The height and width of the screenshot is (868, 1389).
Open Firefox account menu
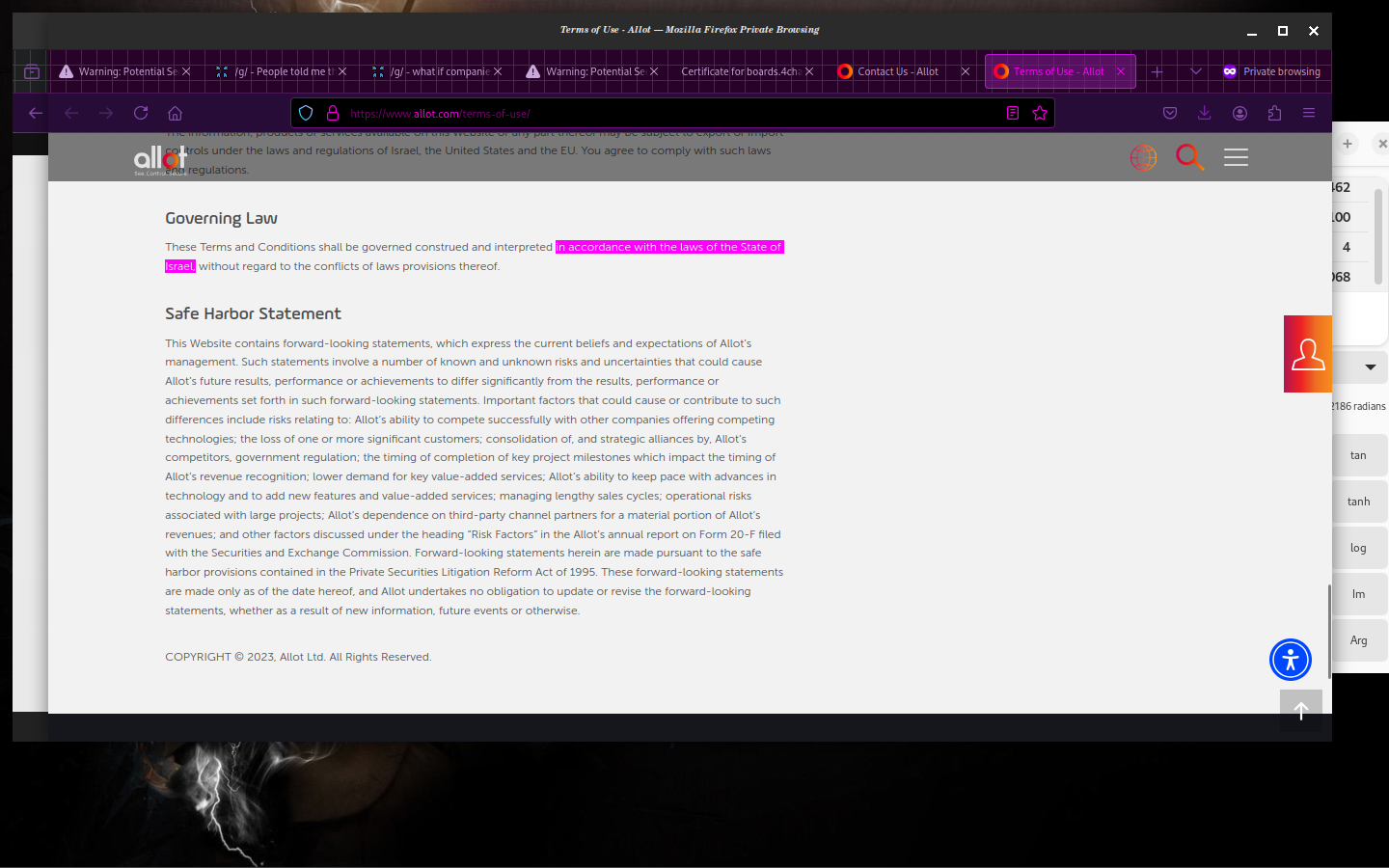1239,113
